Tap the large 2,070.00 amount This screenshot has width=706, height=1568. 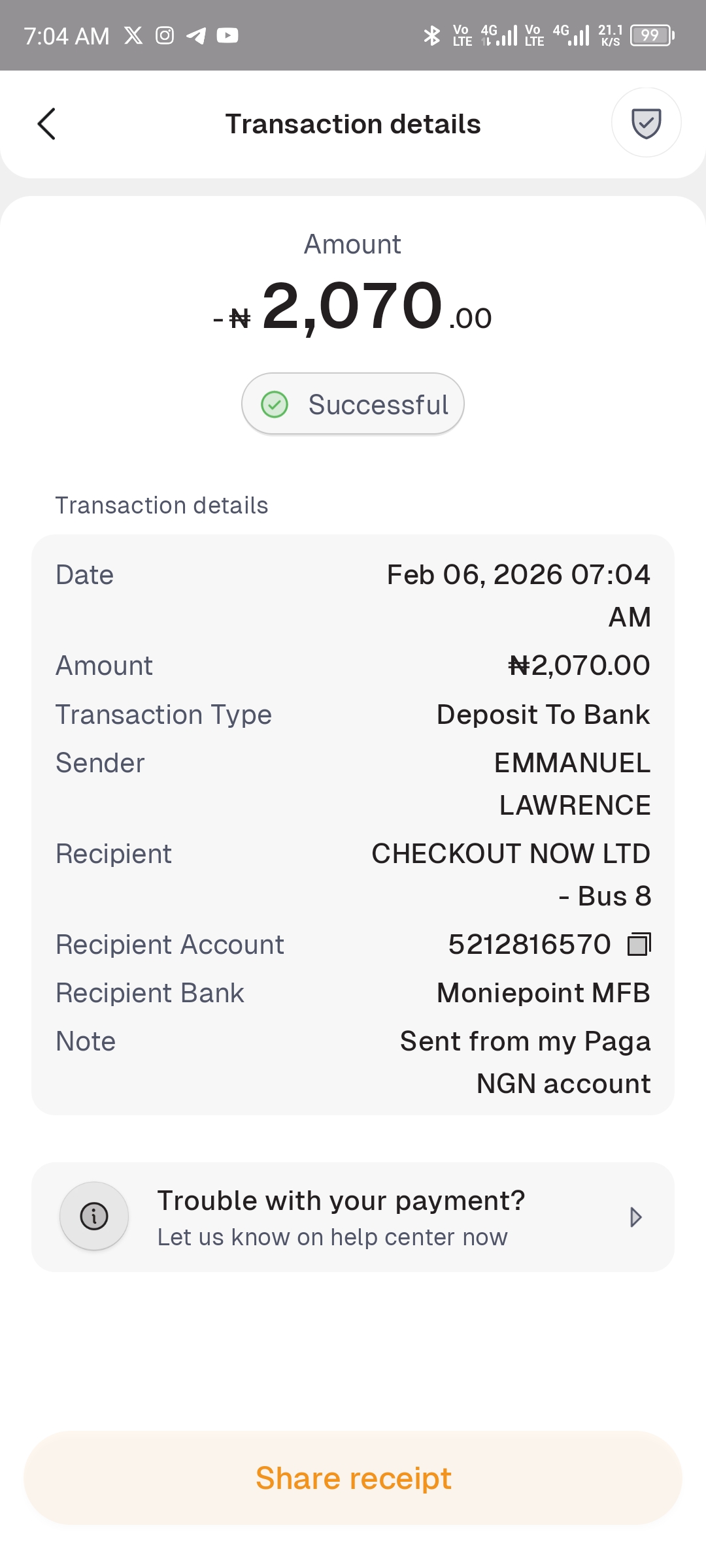click(x=353, y=306)
